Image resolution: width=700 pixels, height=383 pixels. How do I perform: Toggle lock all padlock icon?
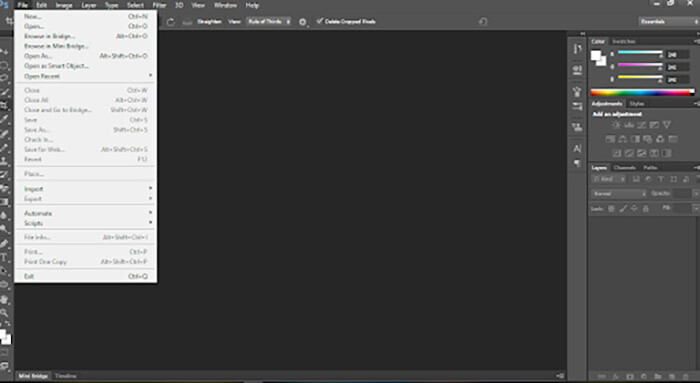pyautogui.click(x=646, y=208)
